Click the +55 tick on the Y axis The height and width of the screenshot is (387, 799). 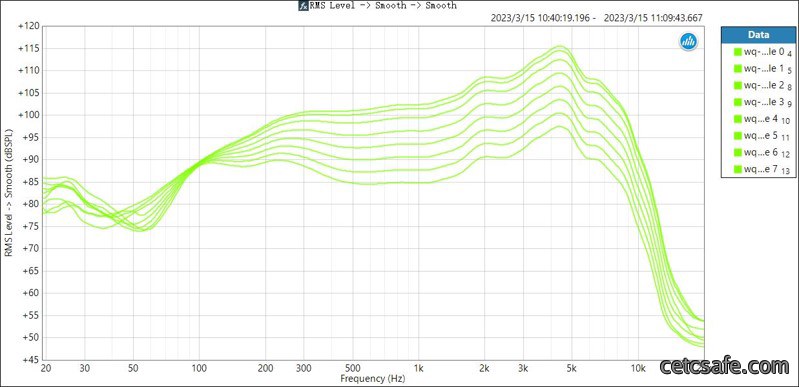30,315
